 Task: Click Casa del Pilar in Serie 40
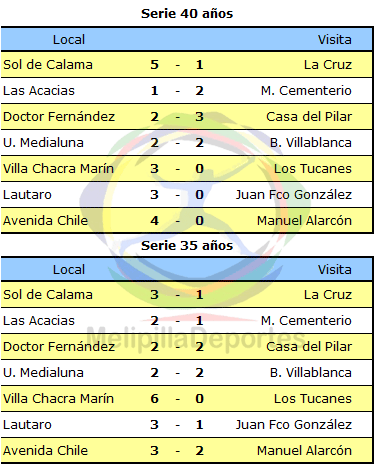309,117
